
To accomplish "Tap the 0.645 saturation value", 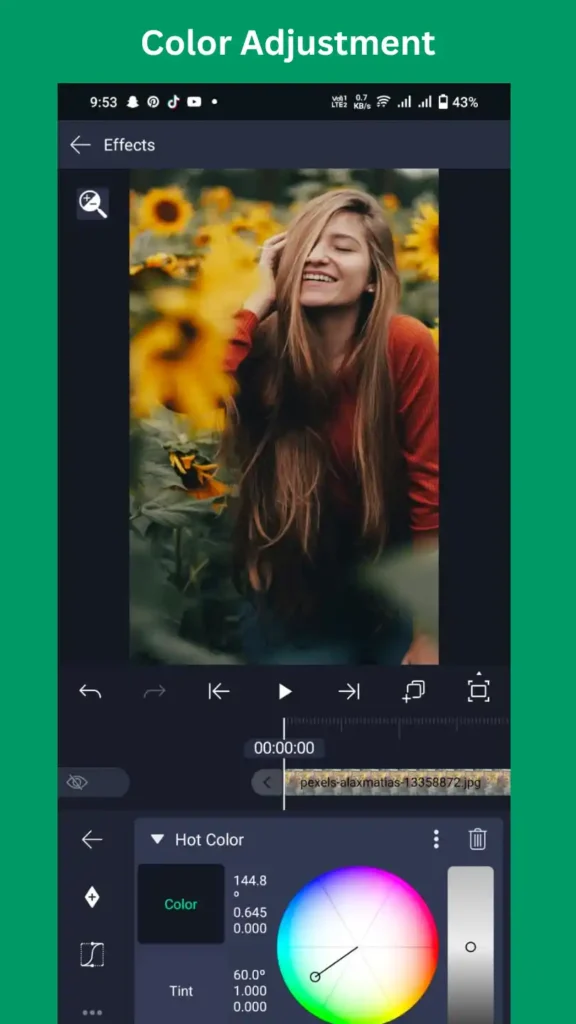I will coord(250,912).
